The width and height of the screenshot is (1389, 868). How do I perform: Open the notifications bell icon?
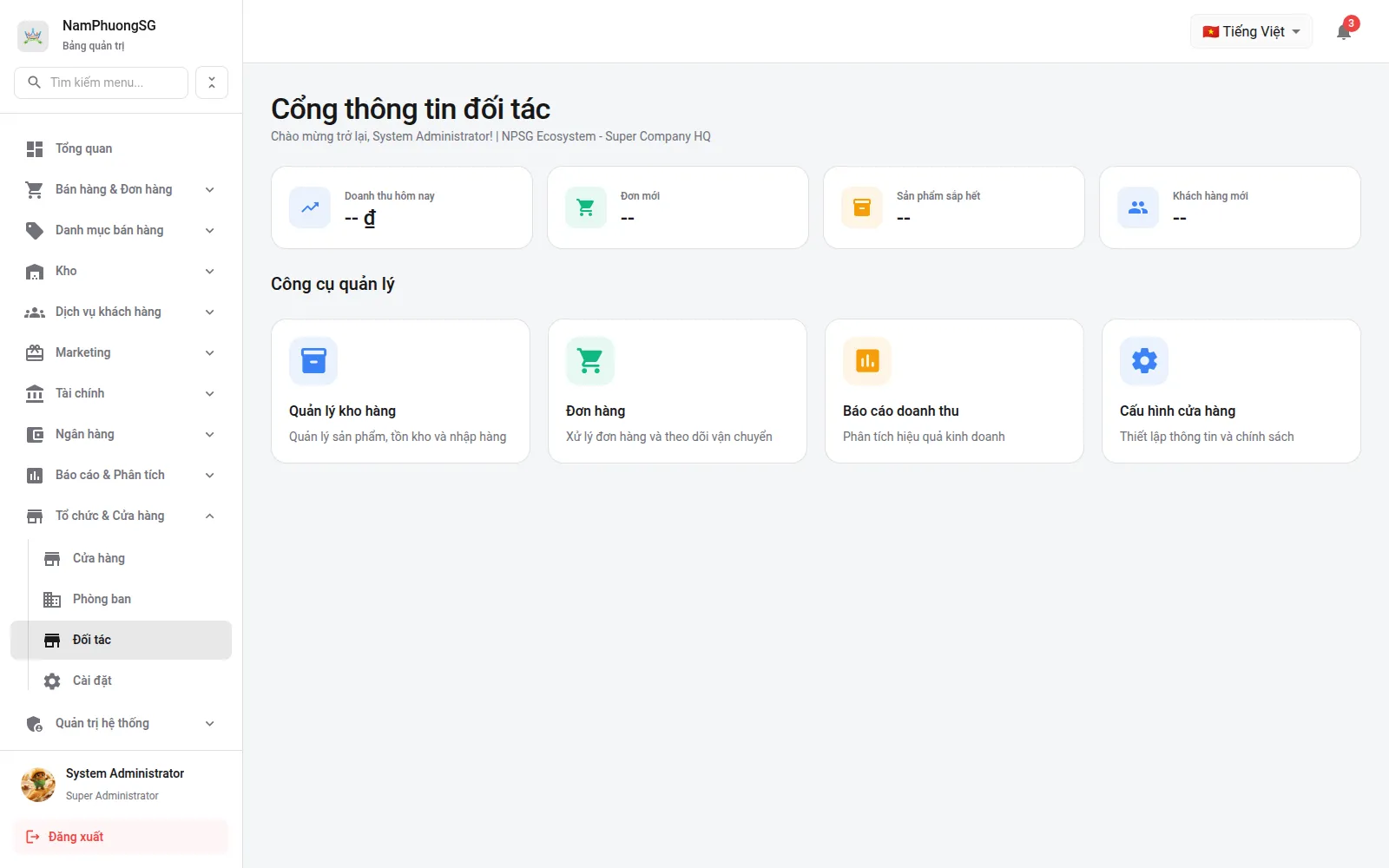pos(1344,32)
